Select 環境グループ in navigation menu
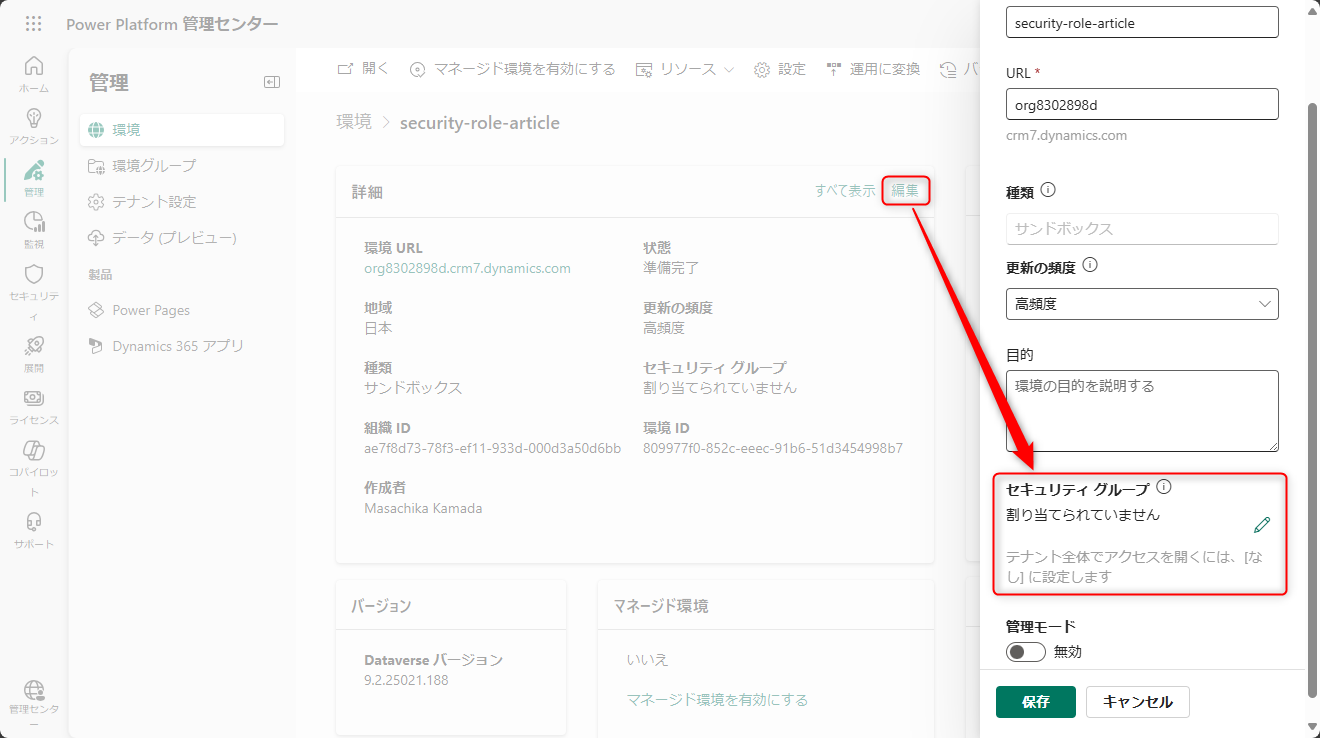The image size is (1320, 738). click(154, 166)
